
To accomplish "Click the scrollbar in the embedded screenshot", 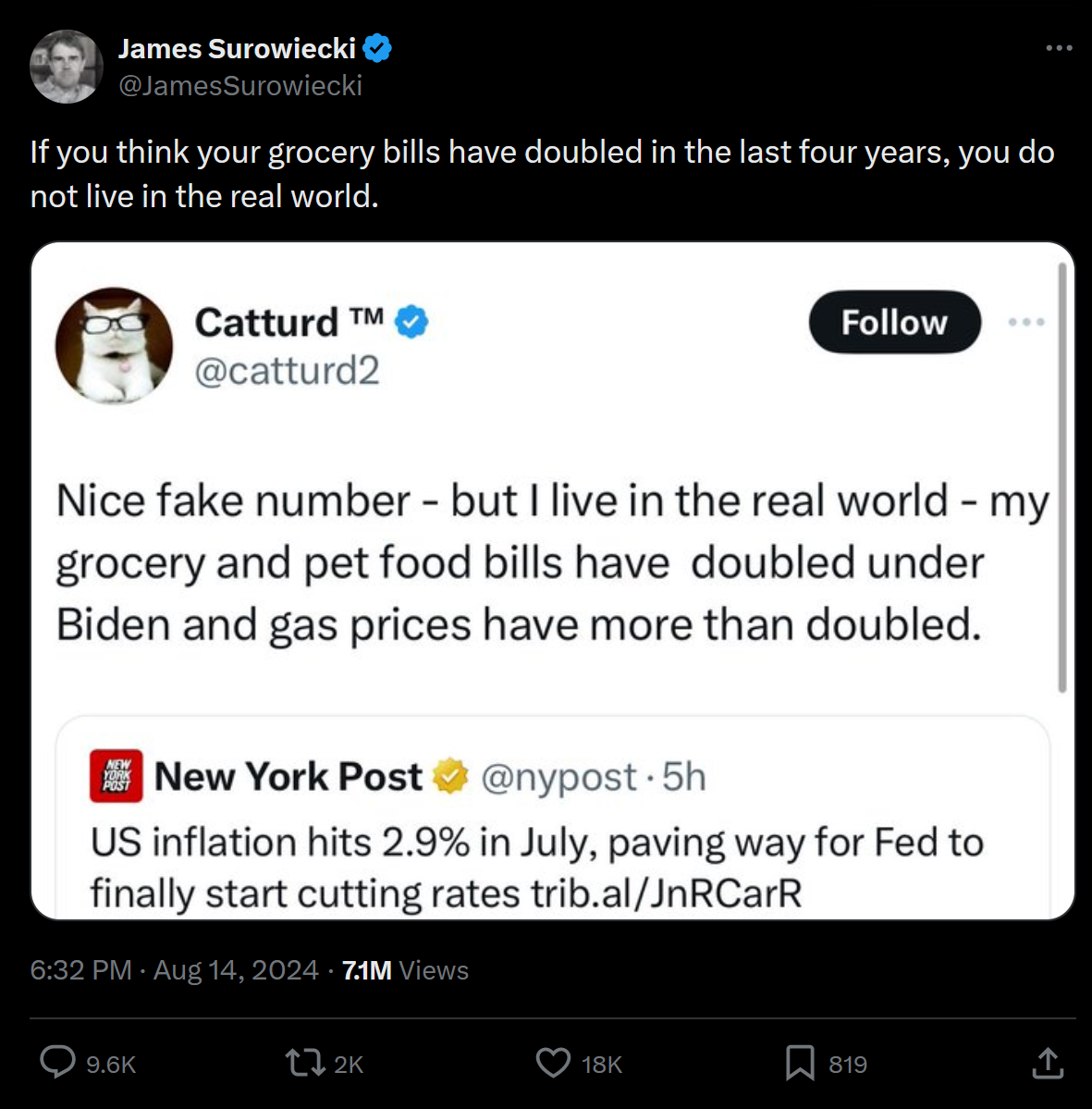I will pyautogui.click(x=1061, y=477).
